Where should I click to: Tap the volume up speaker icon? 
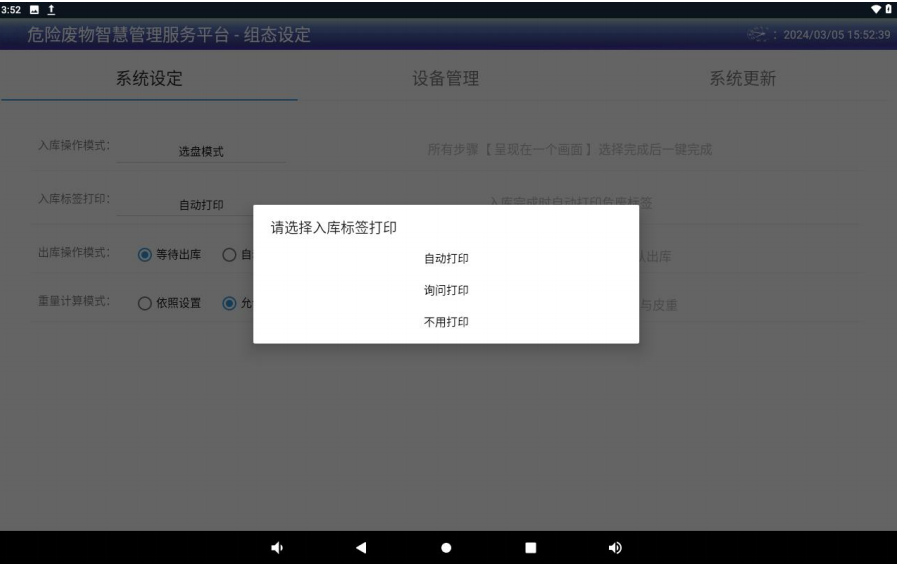tap(615, 547)
